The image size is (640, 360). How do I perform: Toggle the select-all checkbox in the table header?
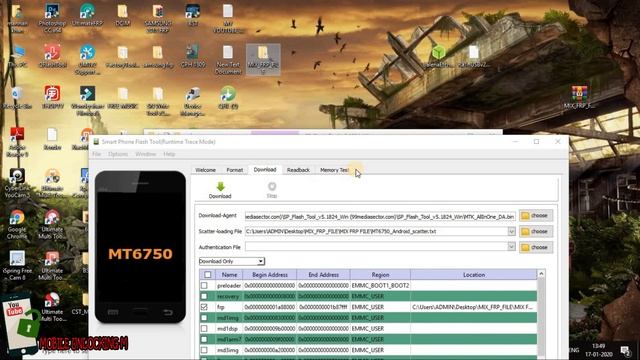pyautogui.click(x=208, y=275)
